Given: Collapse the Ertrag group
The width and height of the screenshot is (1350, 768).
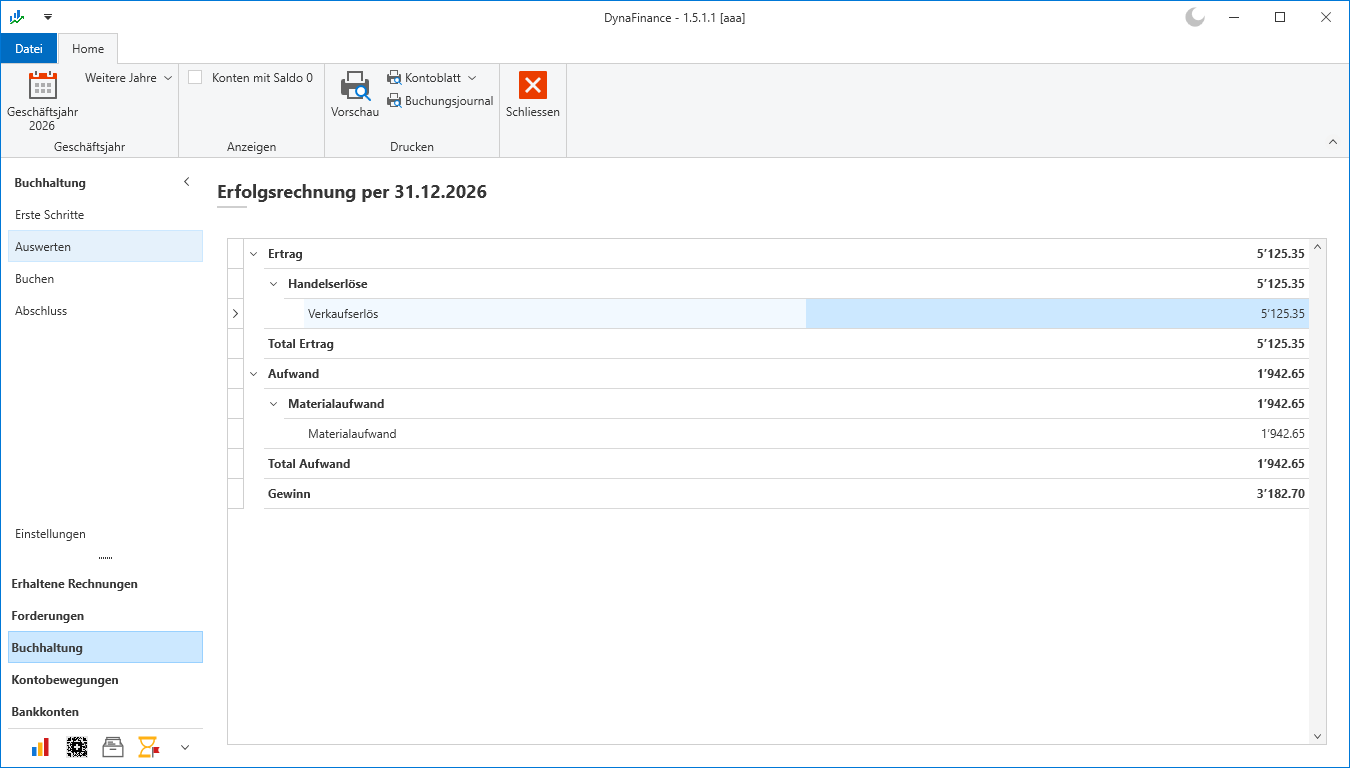Looking at the screenshot, I should pos(253,254).
